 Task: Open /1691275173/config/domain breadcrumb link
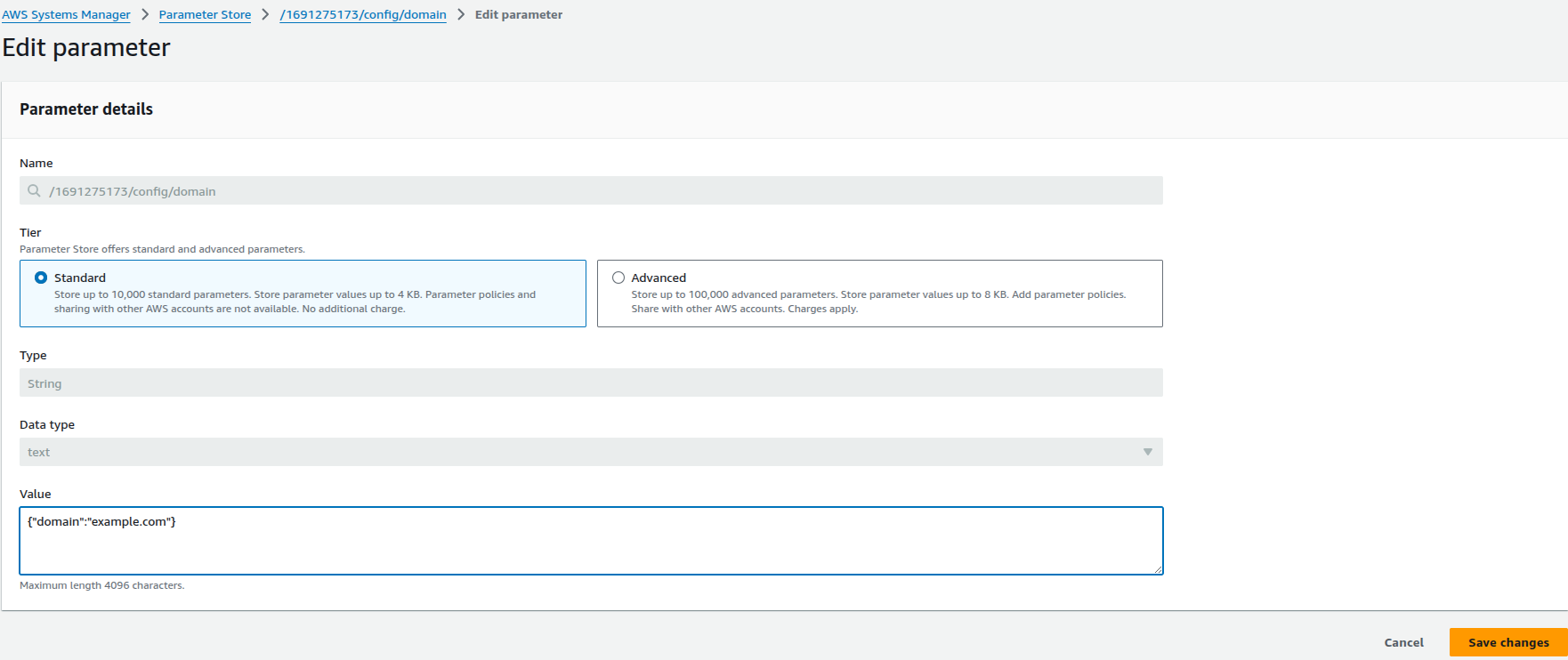click(x=363, y=14)
